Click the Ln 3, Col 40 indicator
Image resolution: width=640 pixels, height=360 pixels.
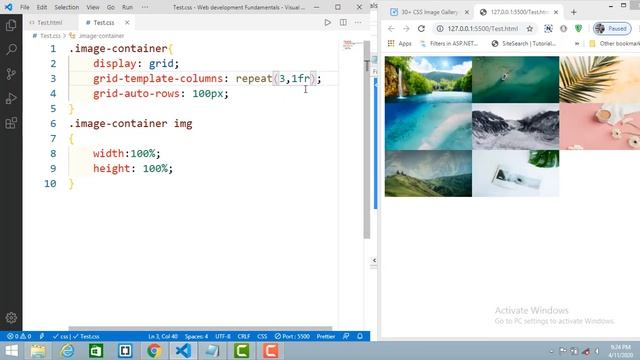pos(163,336)
